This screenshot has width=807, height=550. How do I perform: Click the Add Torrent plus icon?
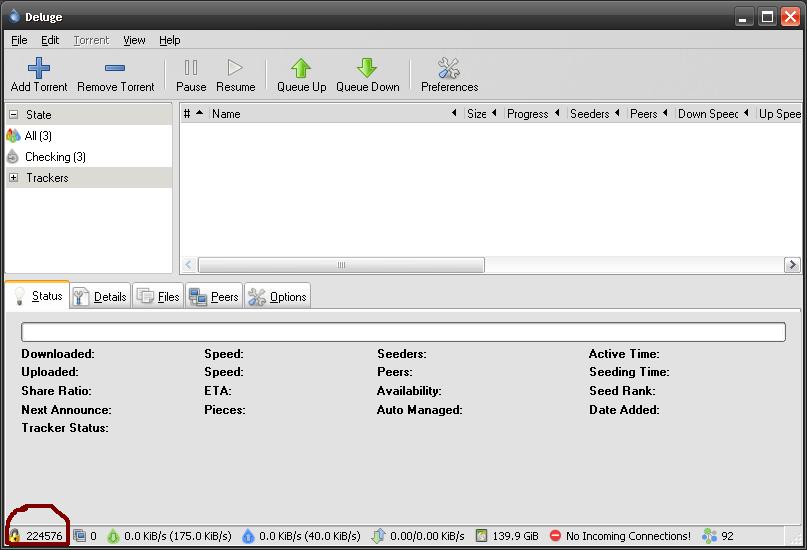point(39,67)
